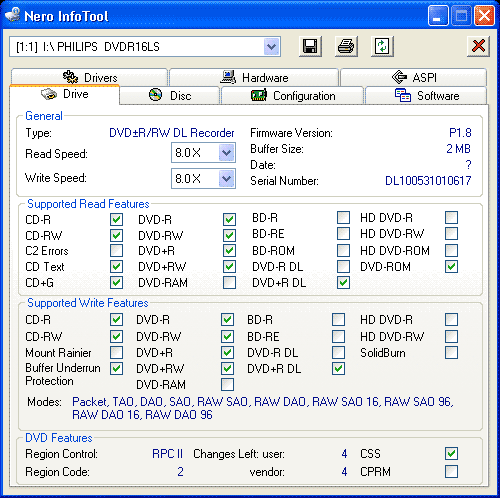
Task: Click the drive type DVD±R/RW DL Recorder
Action: (x=172, y=133)
